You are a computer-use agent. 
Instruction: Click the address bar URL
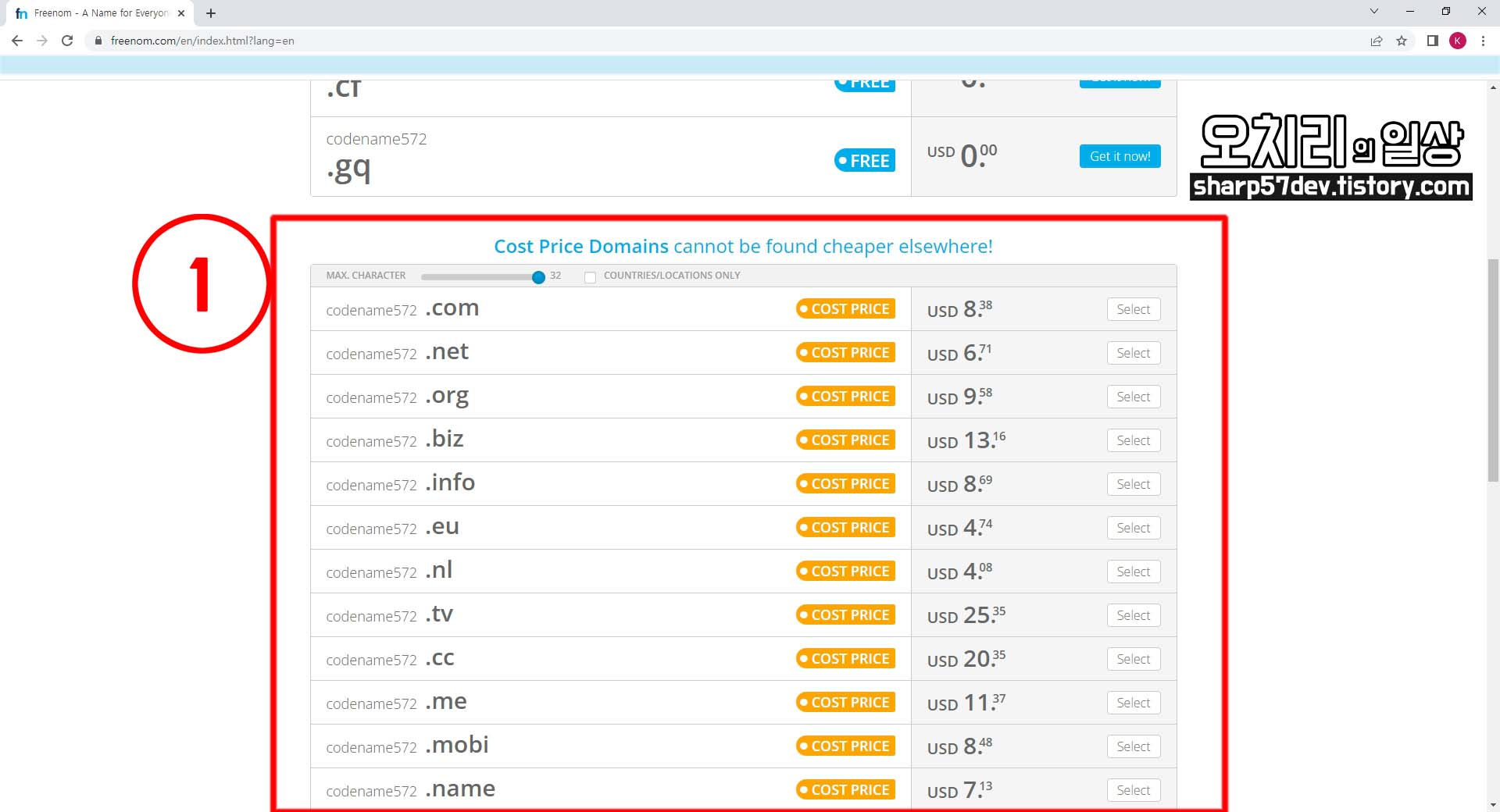(x=202, y=41)
